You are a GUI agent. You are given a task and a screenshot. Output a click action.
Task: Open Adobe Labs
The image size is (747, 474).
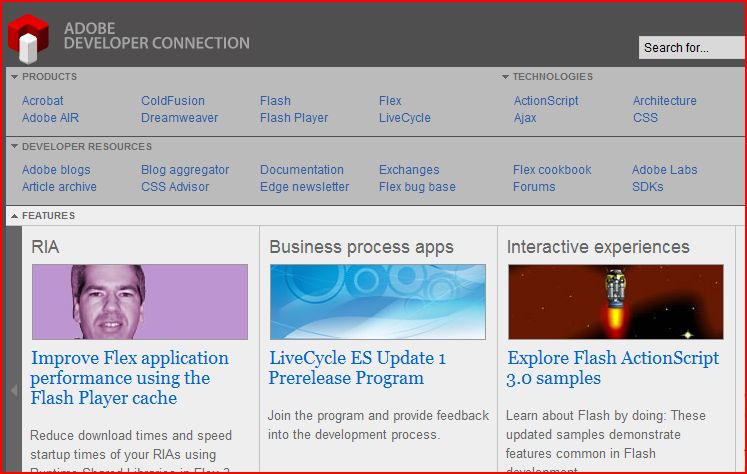coord(664,170)
